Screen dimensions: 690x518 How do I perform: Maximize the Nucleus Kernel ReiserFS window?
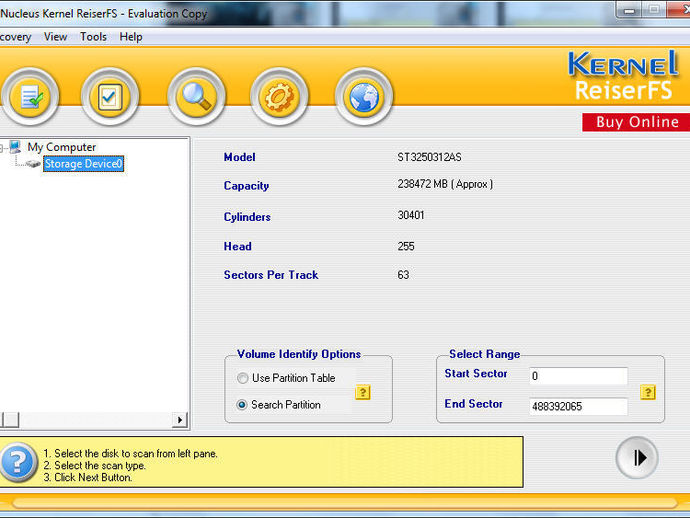[x=654, y=10]
